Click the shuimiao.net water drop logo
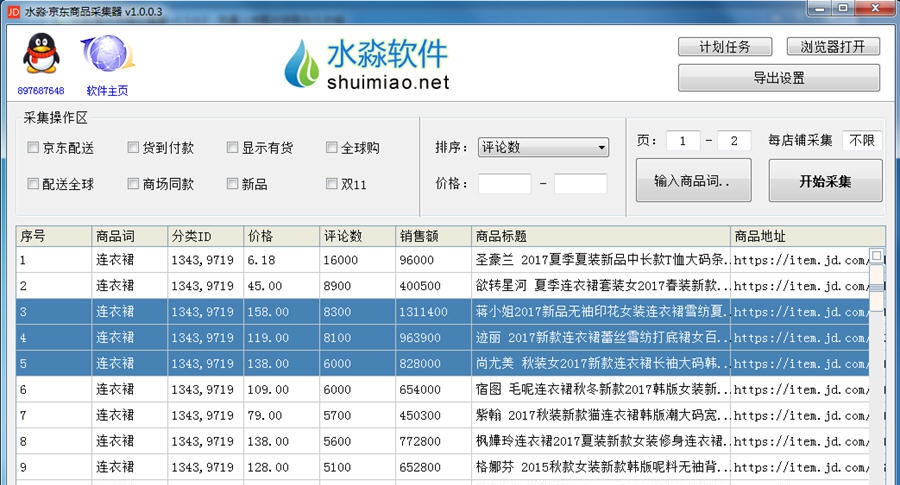The height and width of the screenshot is (485, 900). click(301, 63)
